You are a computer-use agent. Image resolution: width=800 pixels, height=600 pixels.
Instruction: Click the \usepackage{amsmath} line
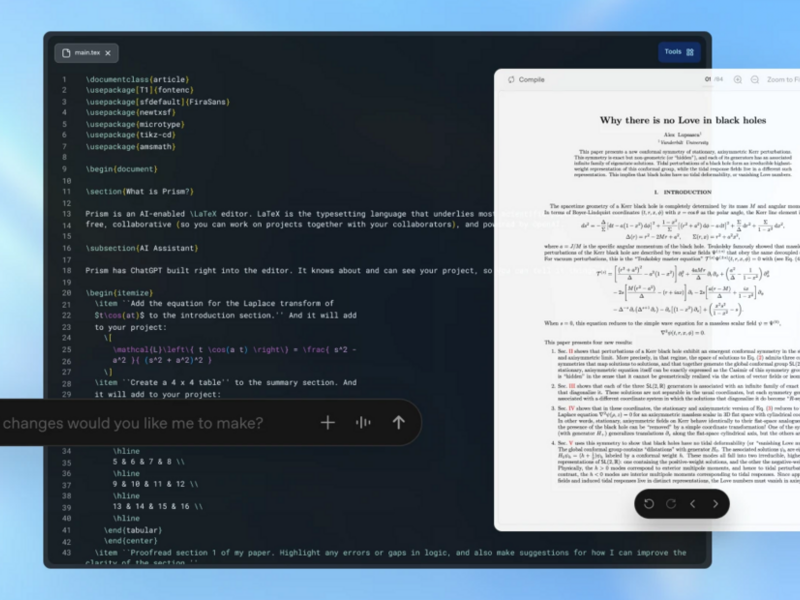click(x=131, y=147)
